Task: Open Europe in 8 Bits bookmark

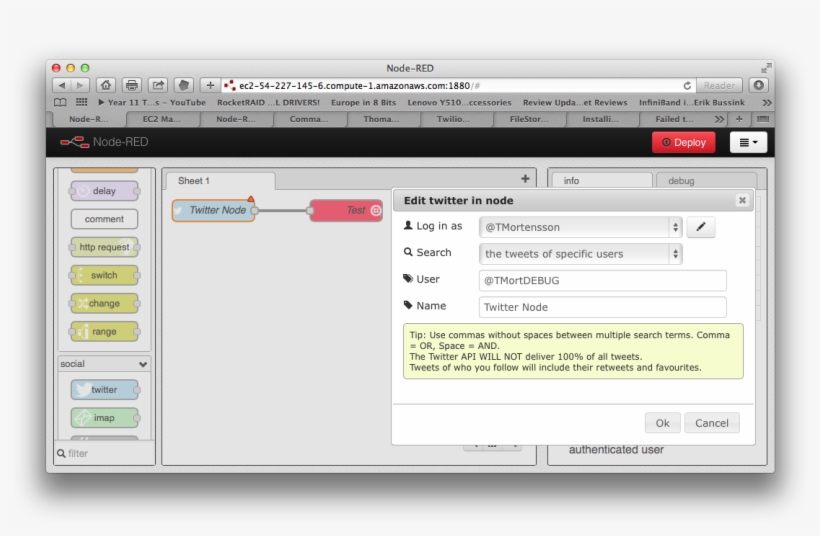Action: [x=363, y=102]
